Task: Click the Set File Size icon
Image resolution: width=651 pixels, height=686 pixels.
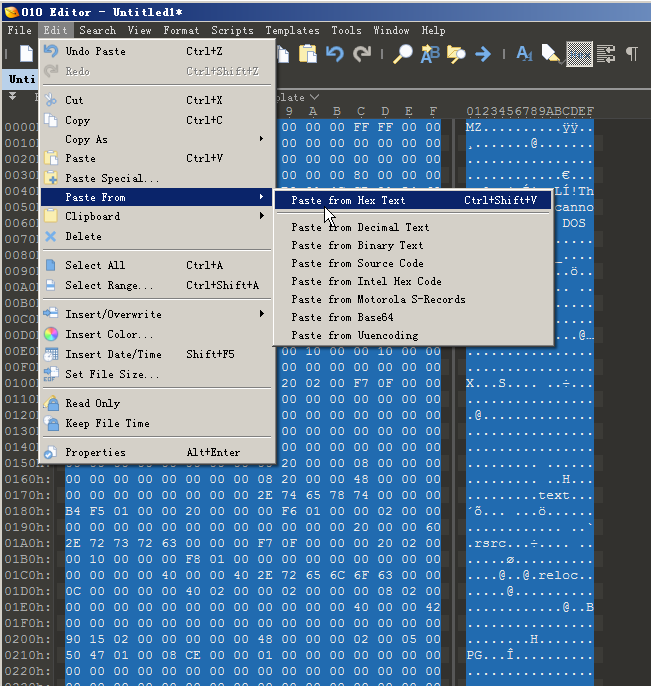Action: click(51, 374)
